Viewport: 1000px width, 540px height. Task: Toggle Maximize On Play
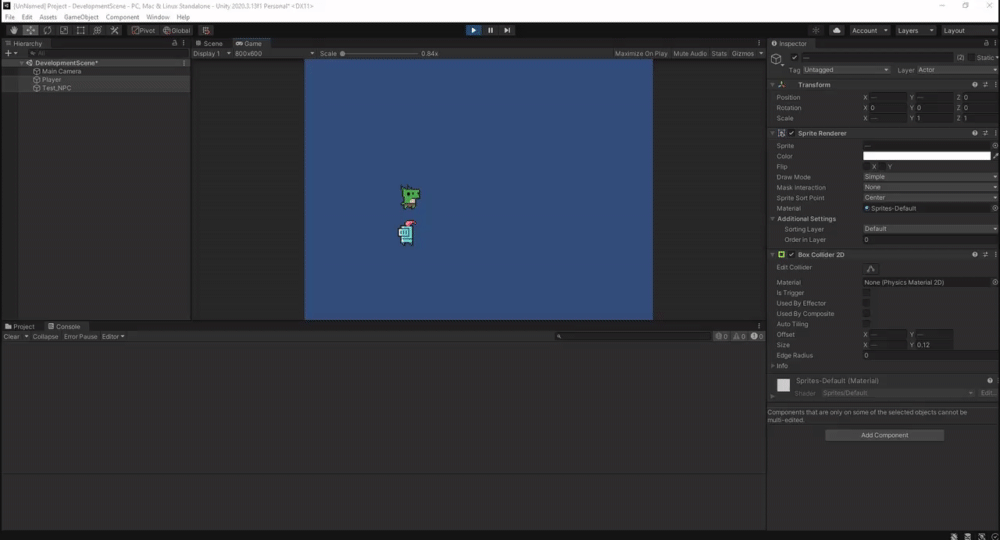click(641, 54)
